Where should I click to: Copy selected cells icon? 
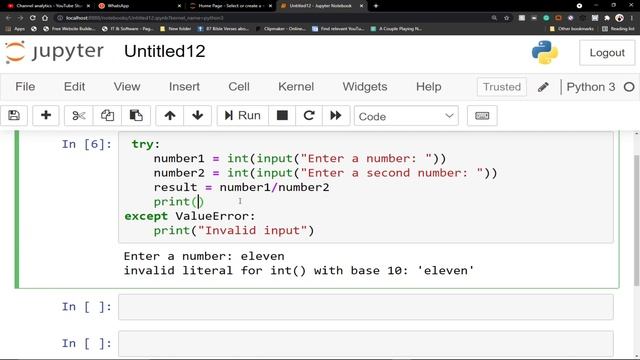click(x=107, y=116)
